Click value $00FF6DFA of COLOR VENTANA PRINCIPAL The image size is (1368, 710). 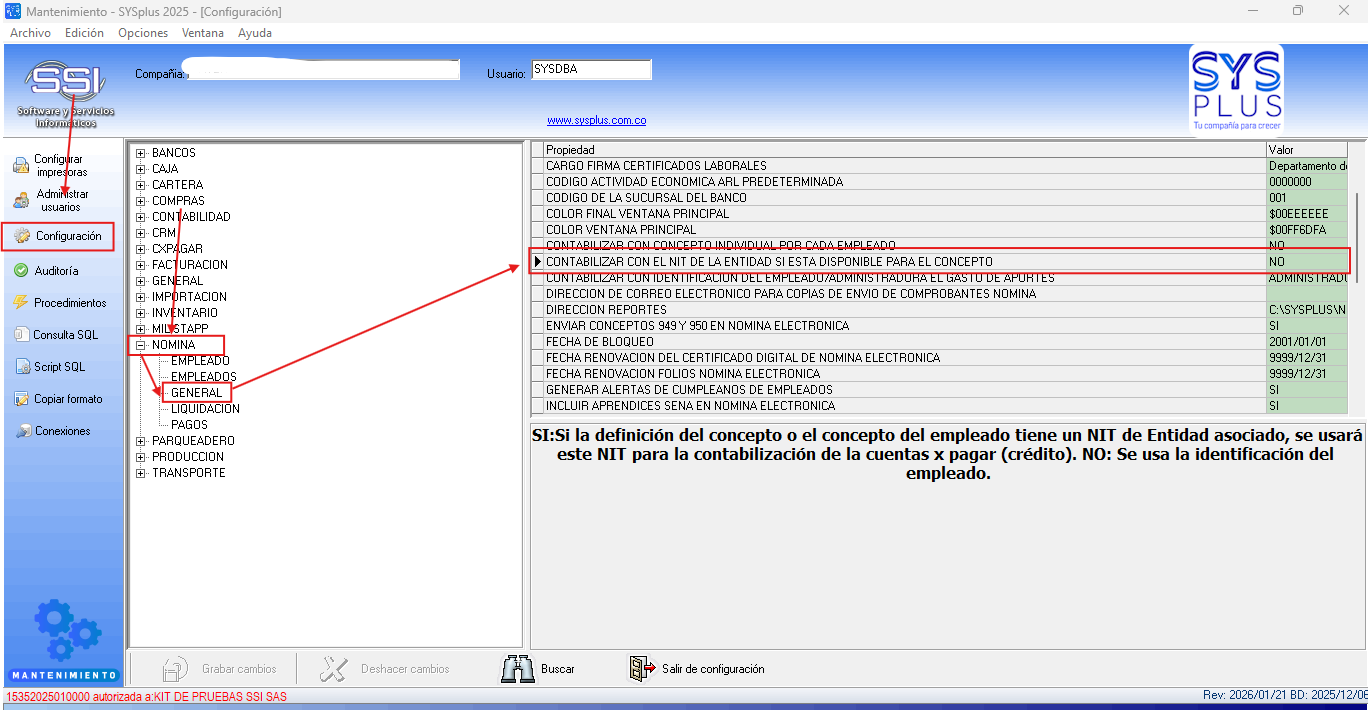point(1307,230)
